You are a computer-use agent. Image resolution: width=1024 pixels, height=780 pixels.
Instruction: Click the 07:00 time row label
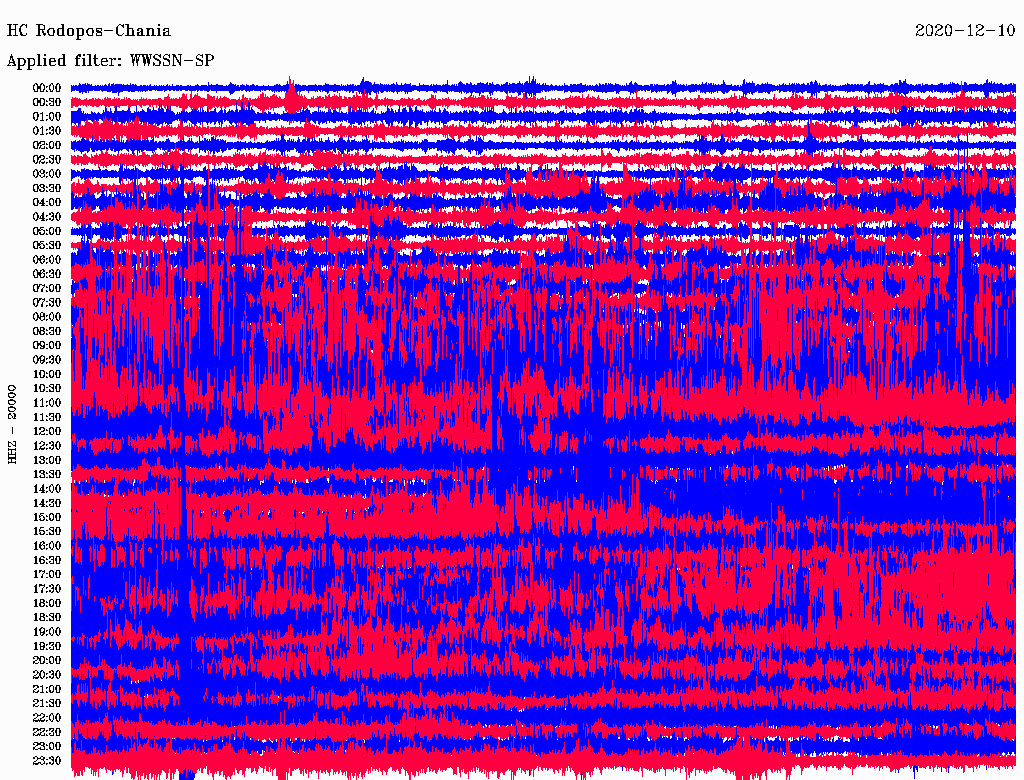coord(47,288)
